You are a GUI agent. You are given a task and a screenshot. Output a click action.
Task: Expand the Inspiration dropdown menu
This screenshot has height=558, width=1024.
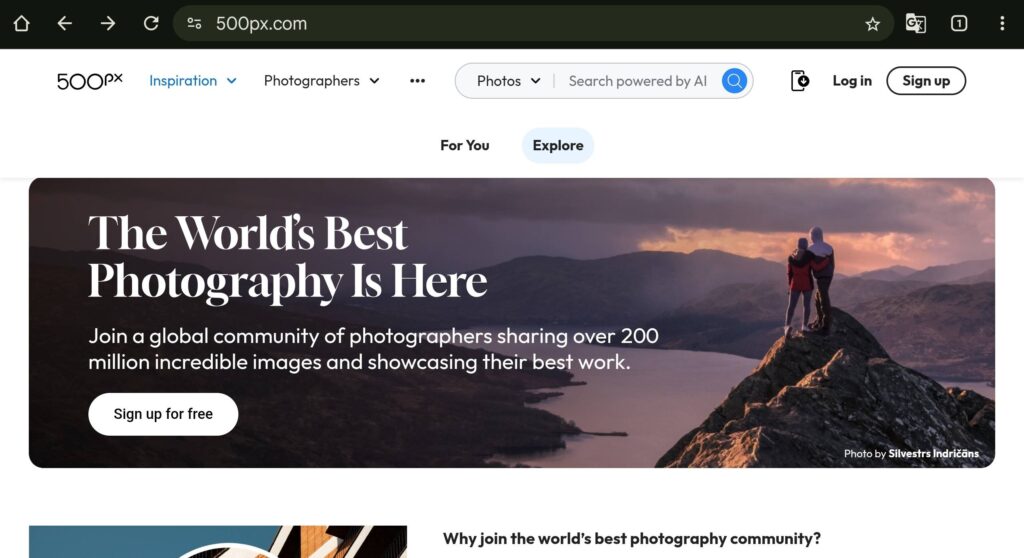click(193, 81)
